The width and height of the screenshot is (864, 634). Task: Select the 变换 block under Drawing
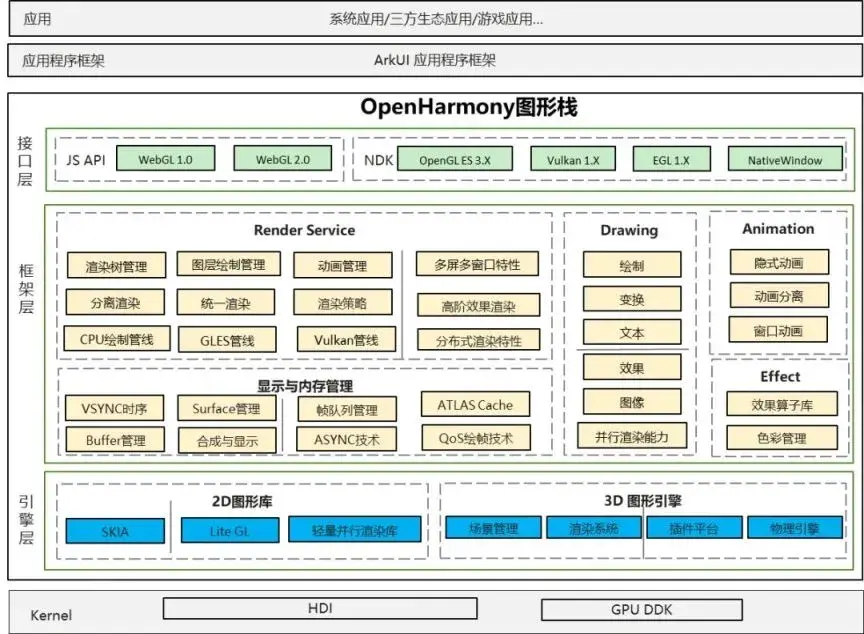632,299
